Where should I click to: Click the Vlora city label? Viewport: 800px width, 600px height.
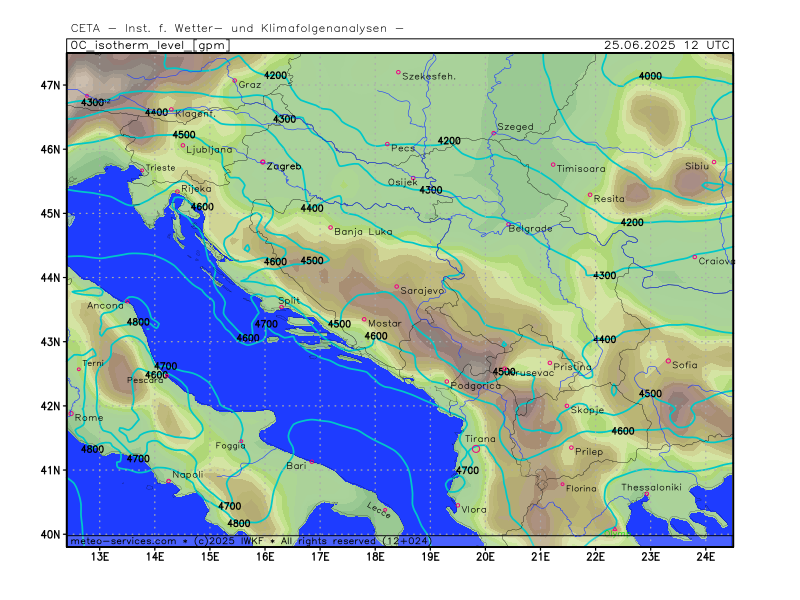tap(474, 510)
